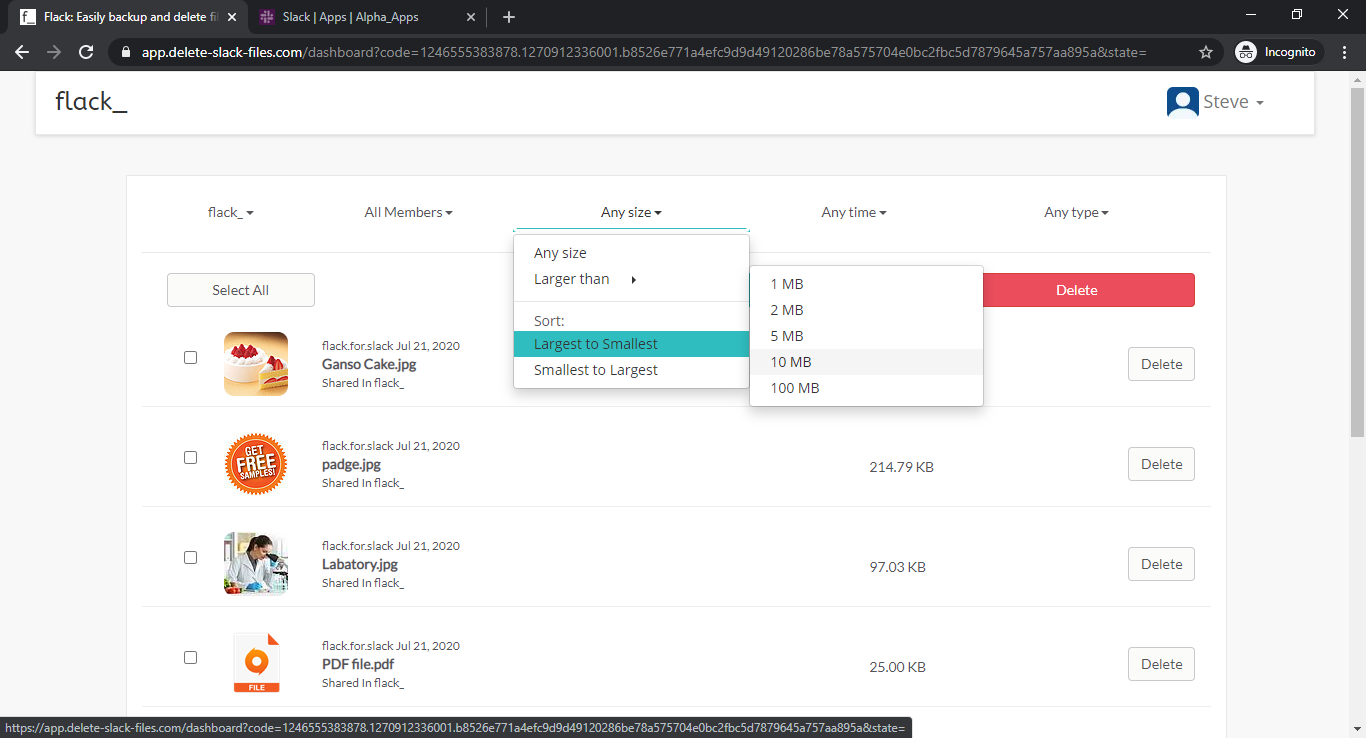
Task: Reload the page with the refresh icon
Action: (x=86, y=52)
